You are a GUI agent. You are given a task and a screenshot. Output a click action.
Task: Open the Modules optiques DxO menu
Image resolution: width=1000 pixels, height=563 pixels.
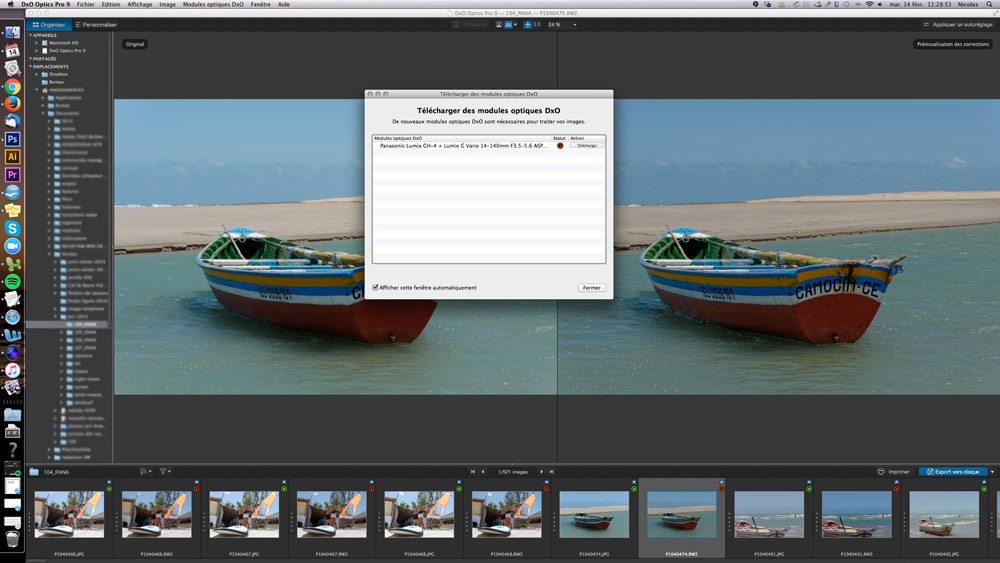pos(213,4)
